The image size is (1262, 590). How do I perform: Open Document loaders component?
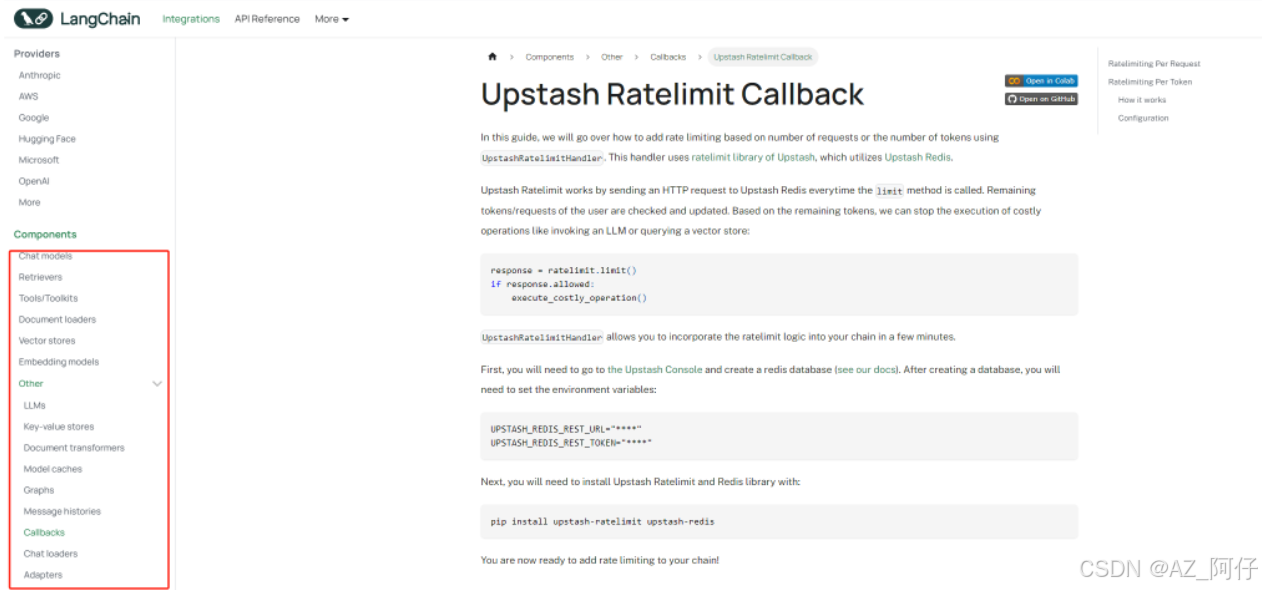[57, 319]
